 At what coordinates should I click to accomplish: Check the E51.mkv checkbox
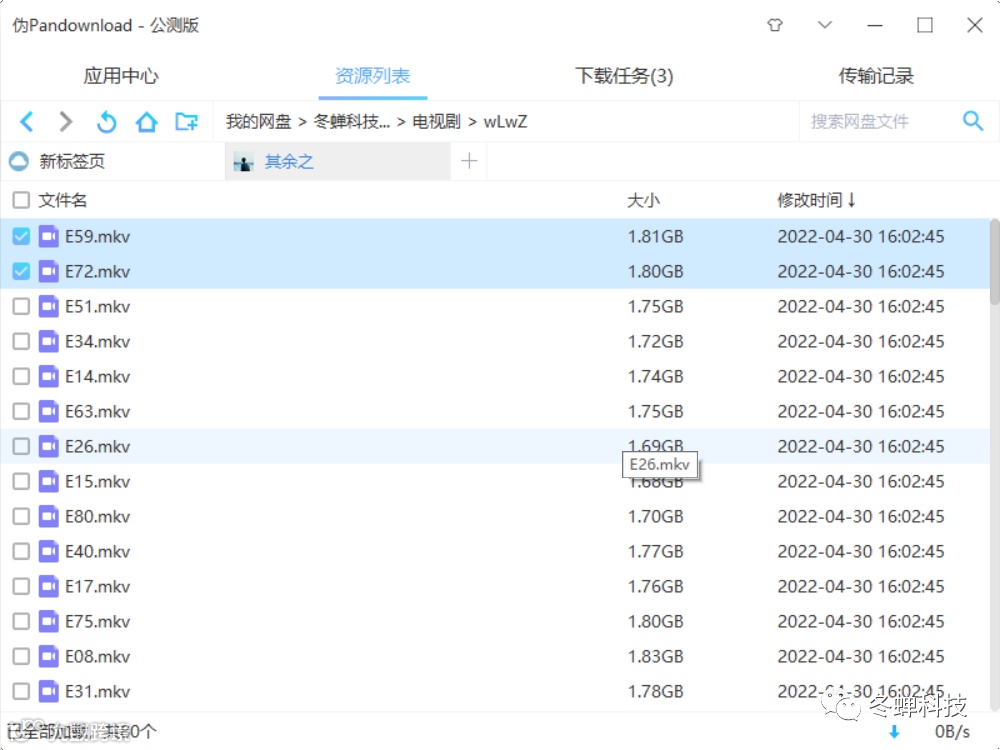(x=21, y=307)
